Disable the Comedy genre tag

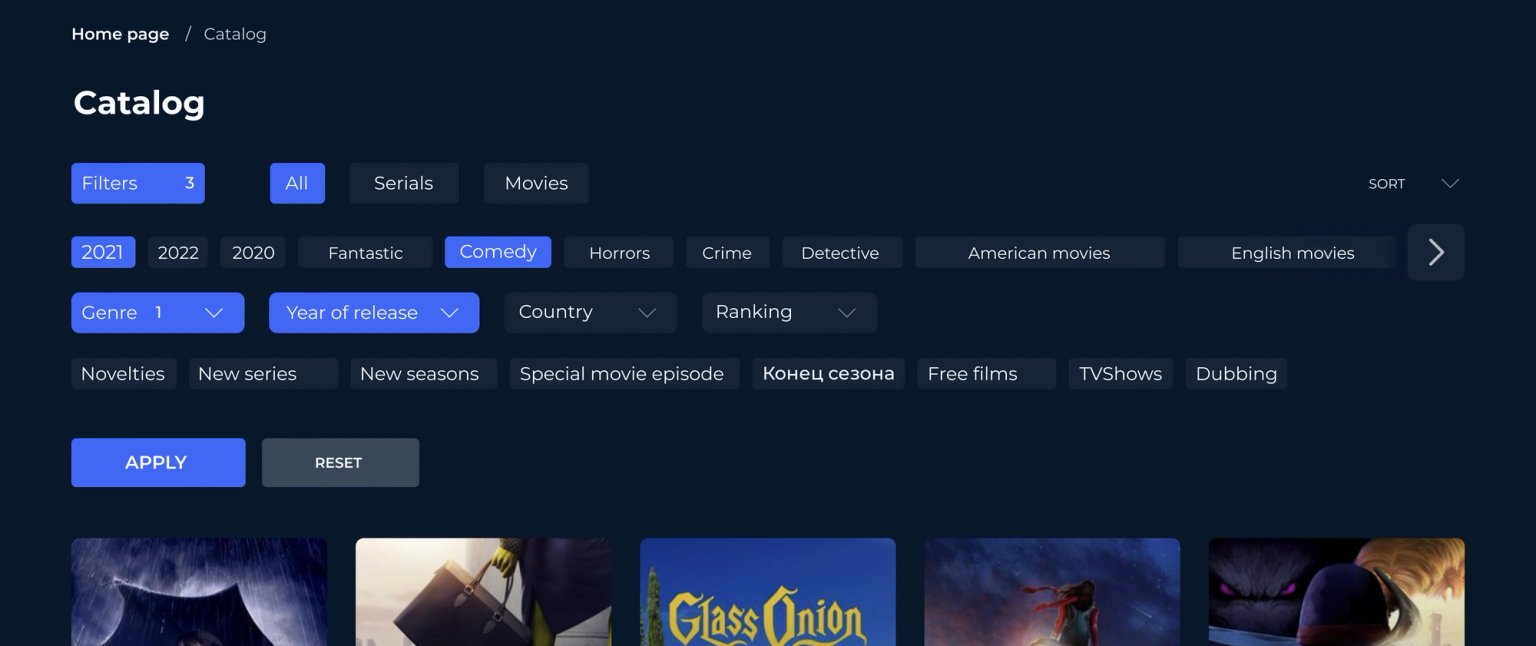click(x=498, y=252)
